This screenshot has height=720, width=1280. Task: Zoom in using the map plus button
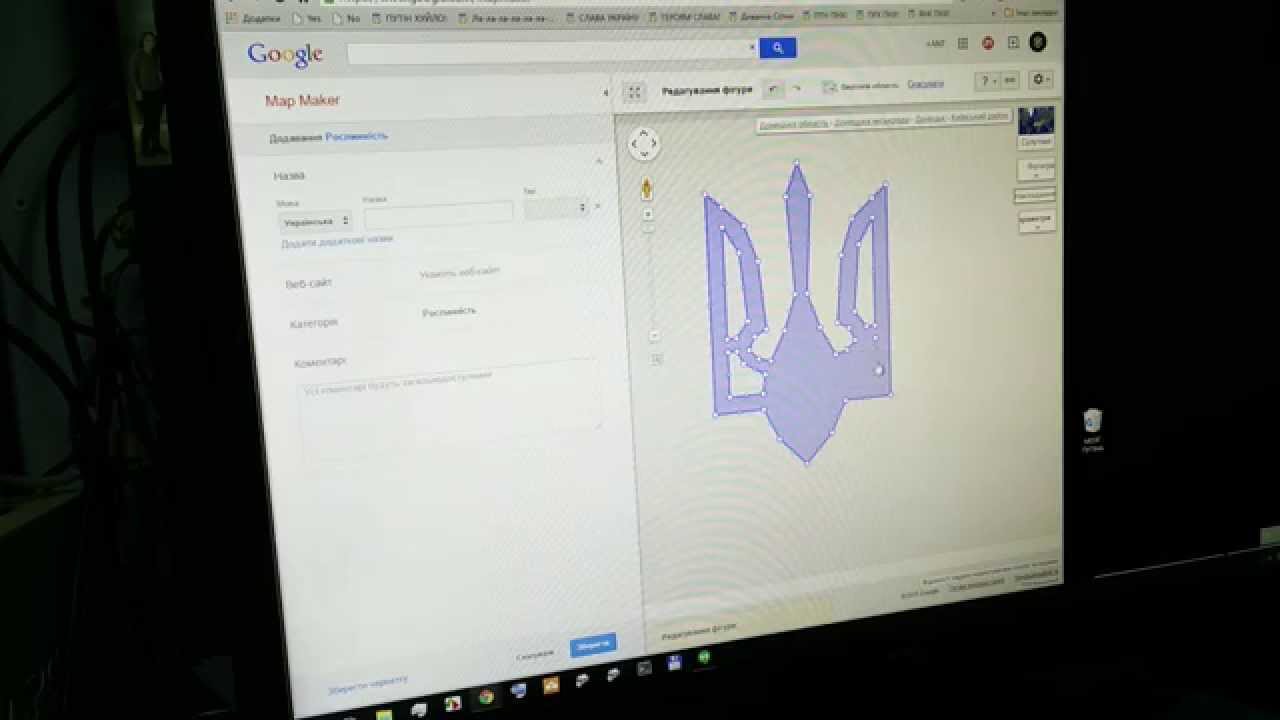(648, 214)
